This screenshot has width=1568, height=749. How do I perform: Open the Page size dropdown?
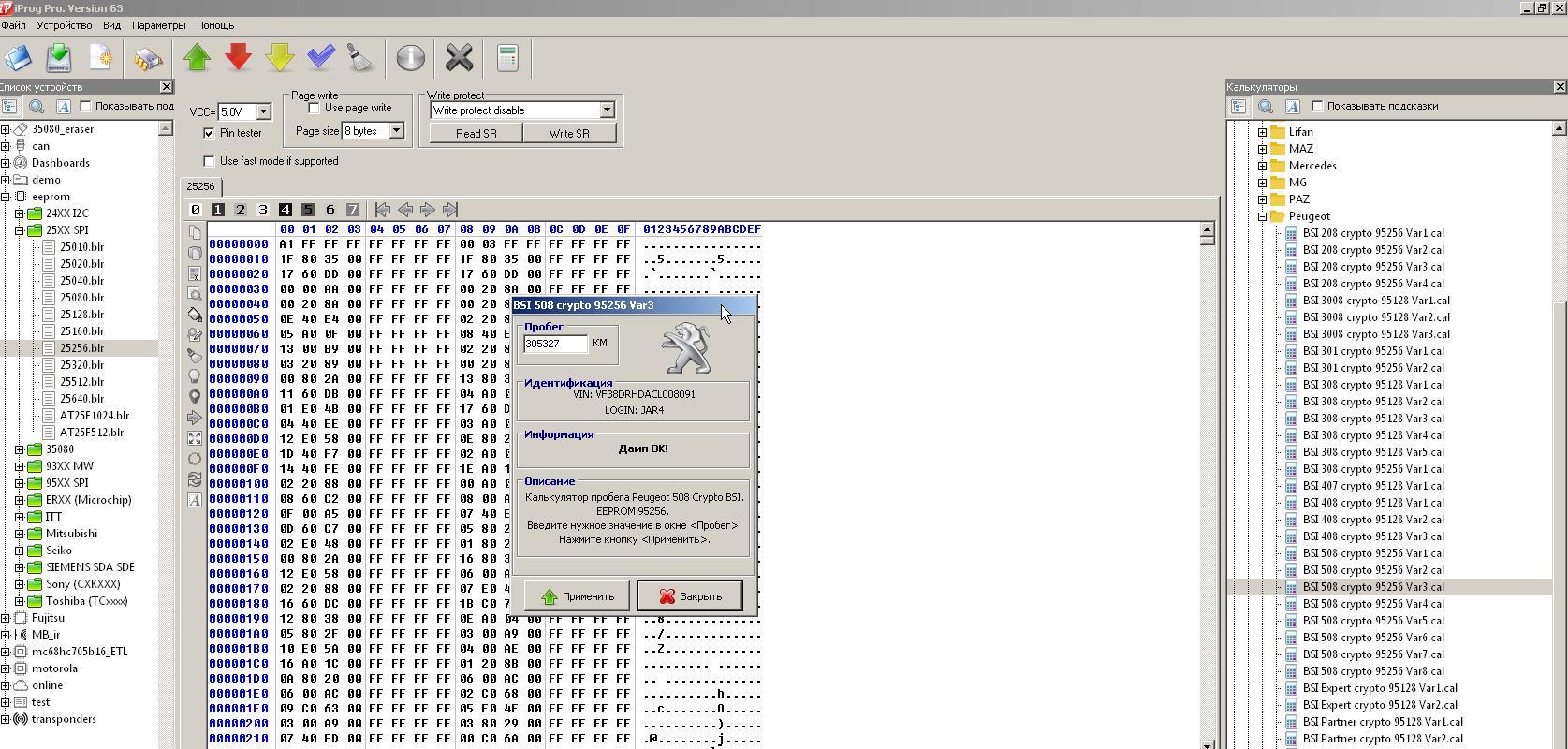[x=396, y=131]
